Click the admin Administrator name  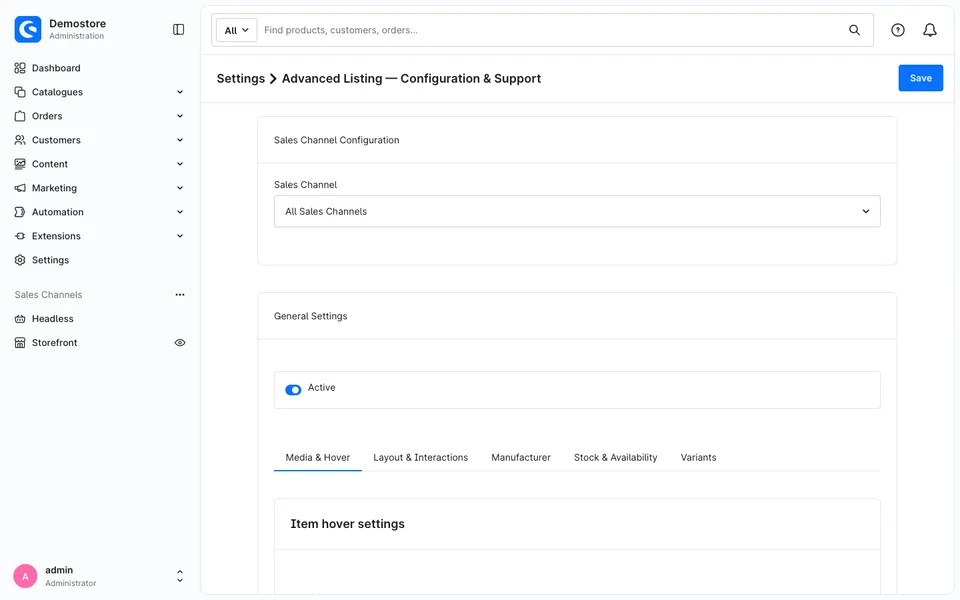pos(70,576)
